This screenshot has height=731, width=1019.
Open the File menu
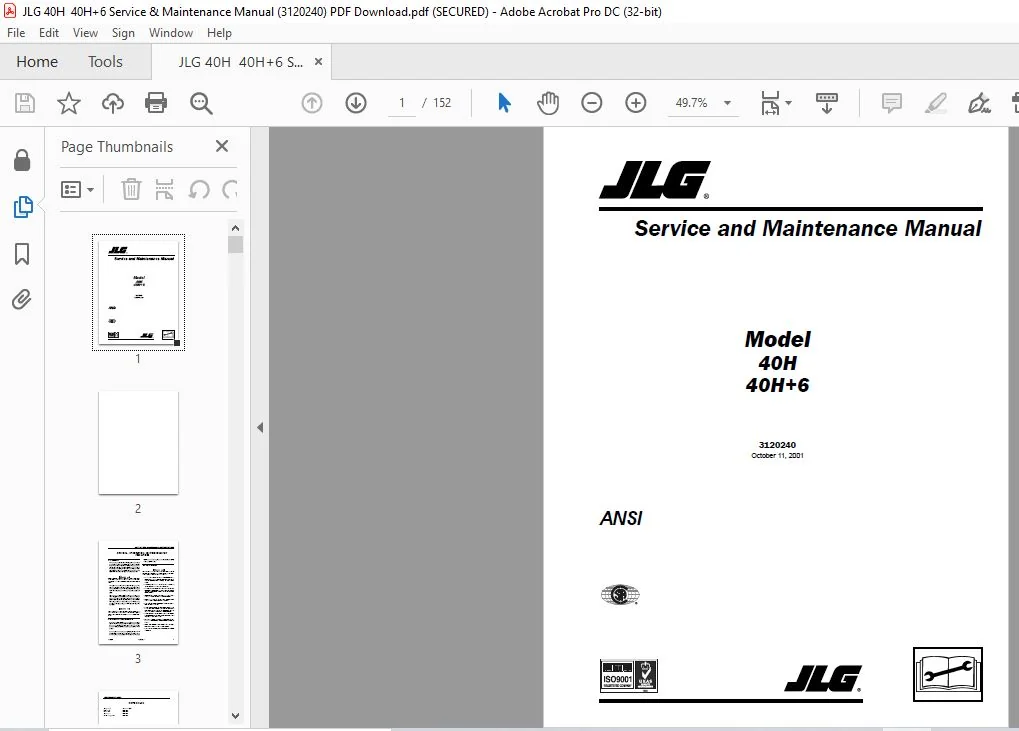click(x=16, y=32)
